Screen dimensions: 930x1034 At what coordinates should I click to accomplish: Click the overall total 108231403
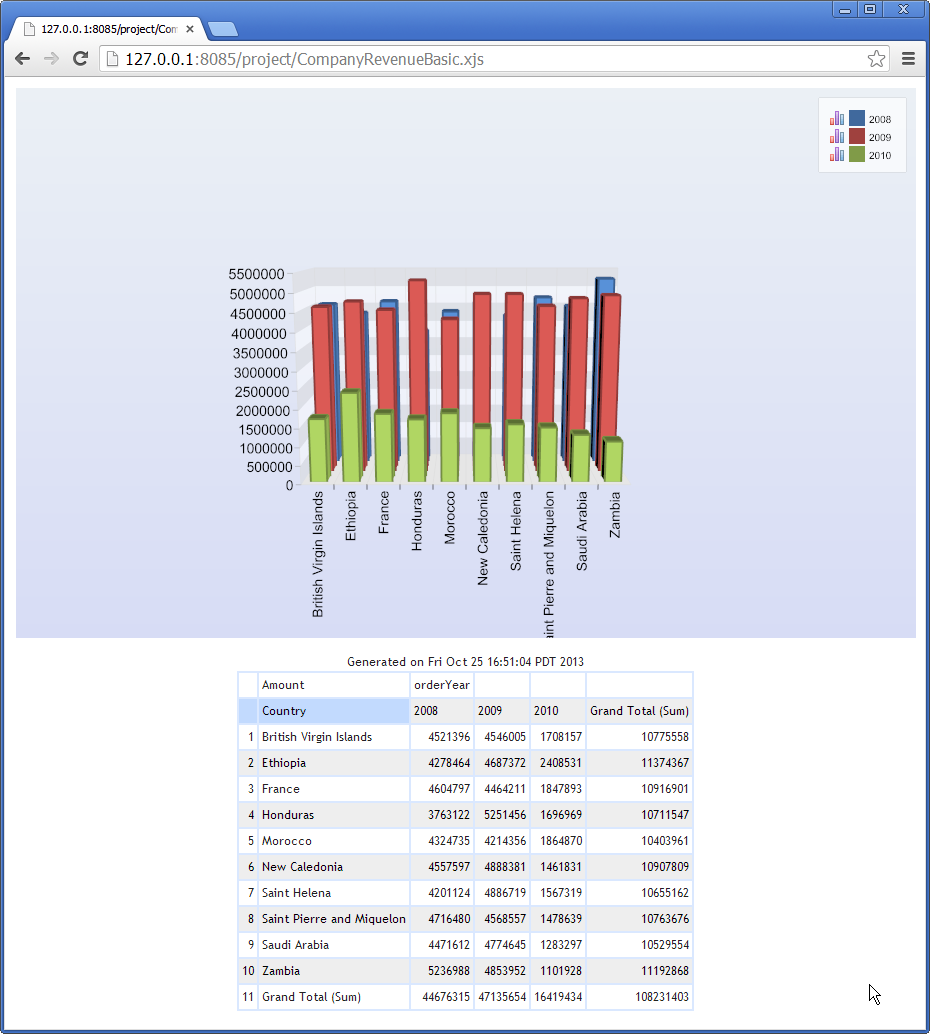pos(662,996)
